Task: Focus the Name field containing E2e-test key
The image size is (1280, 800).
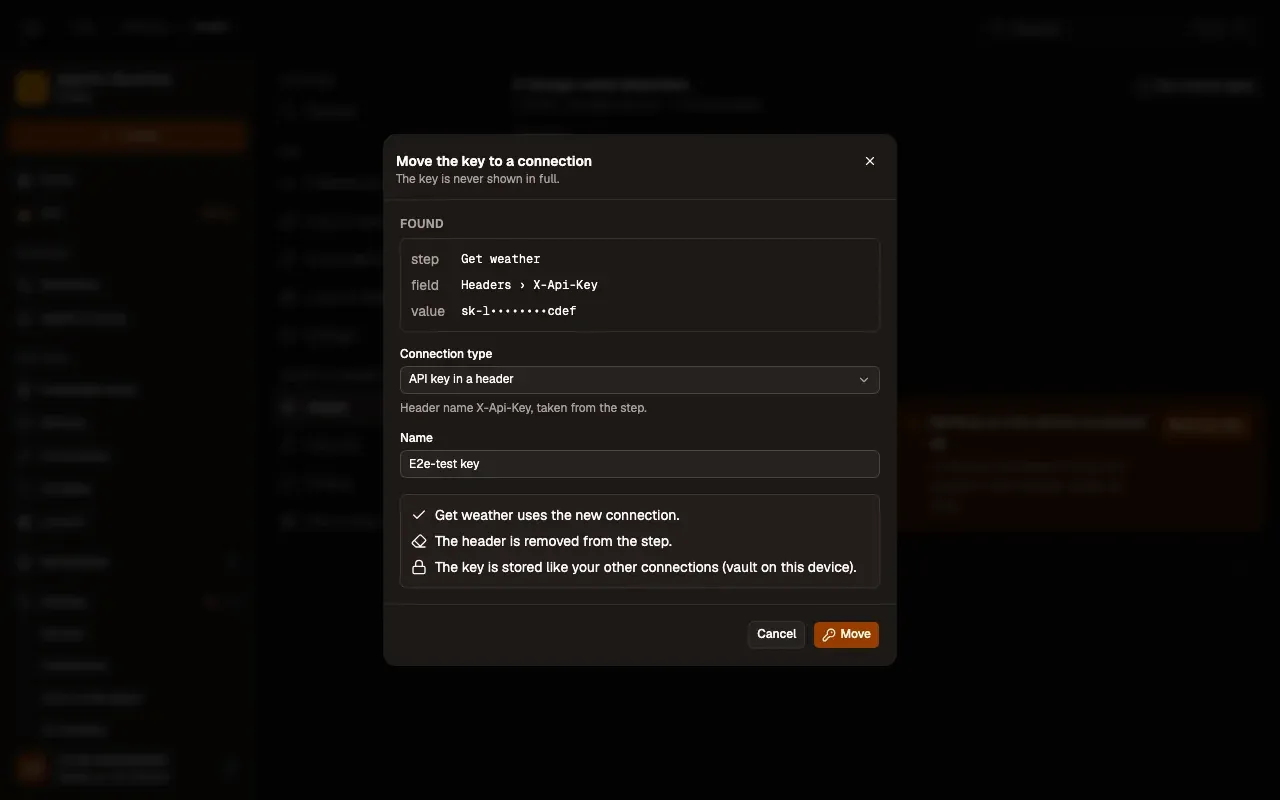Action: (640, 464)
